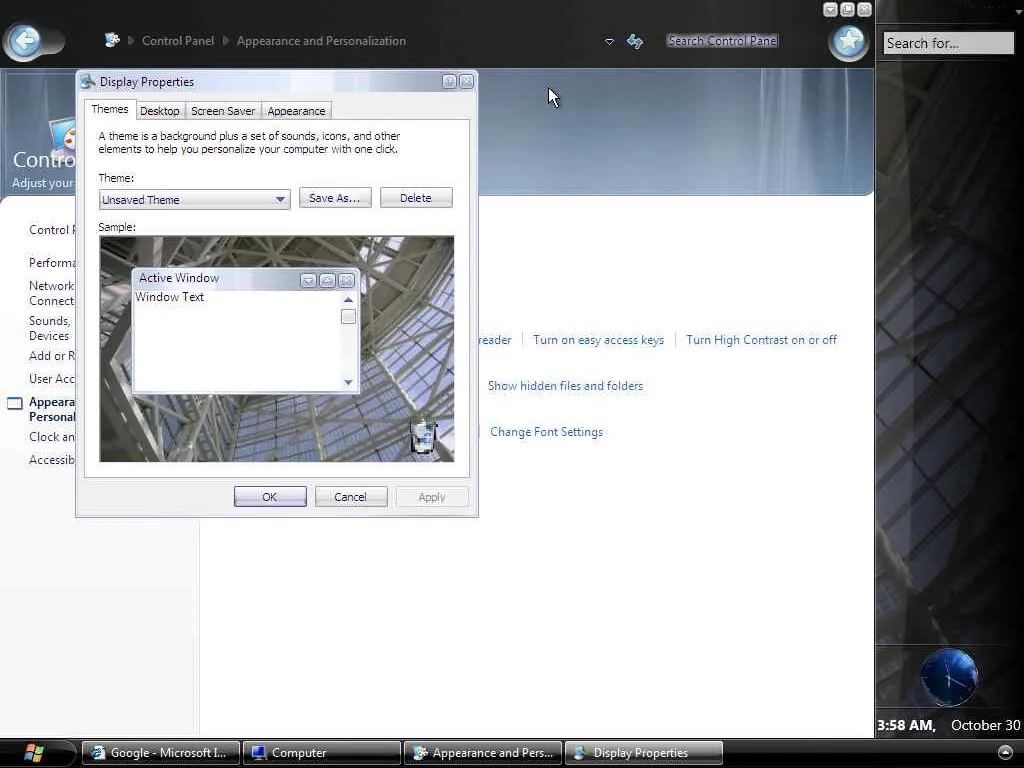
Task: Switch to the Themes tab
Action: pos(110,109)
